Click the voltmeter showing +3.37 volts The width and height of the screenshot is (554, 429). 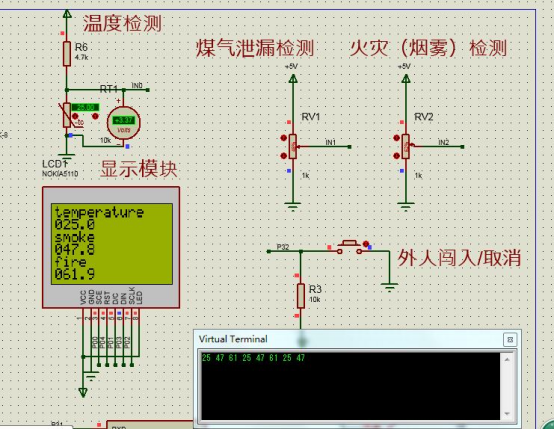point(124,123)
